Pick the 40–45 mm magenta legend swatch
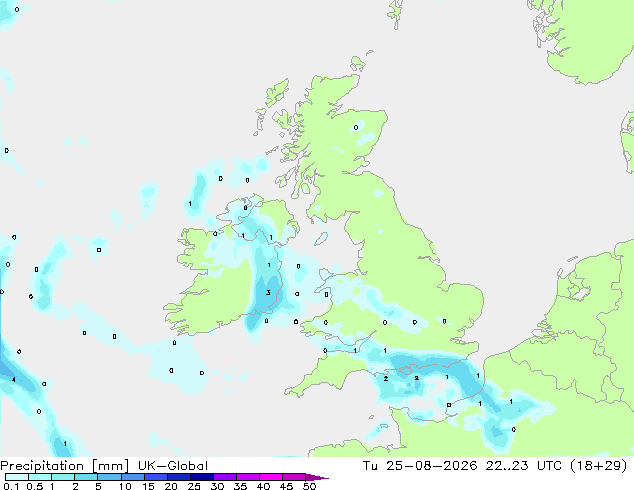Image resolution: width=634 pixels, height=490 pixels. coord(271,477)
